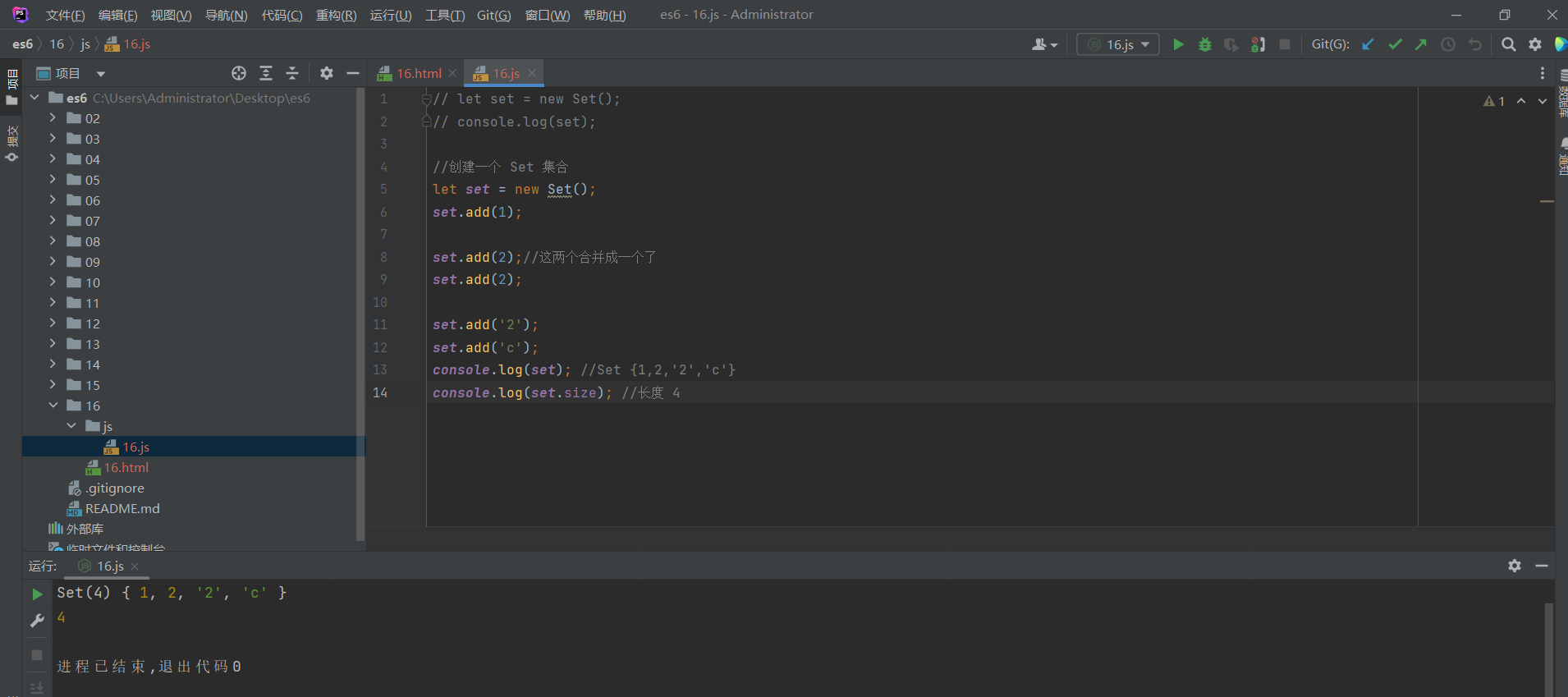
Task: Open the 帮助(H) menu
Action: tap(604, 15)
